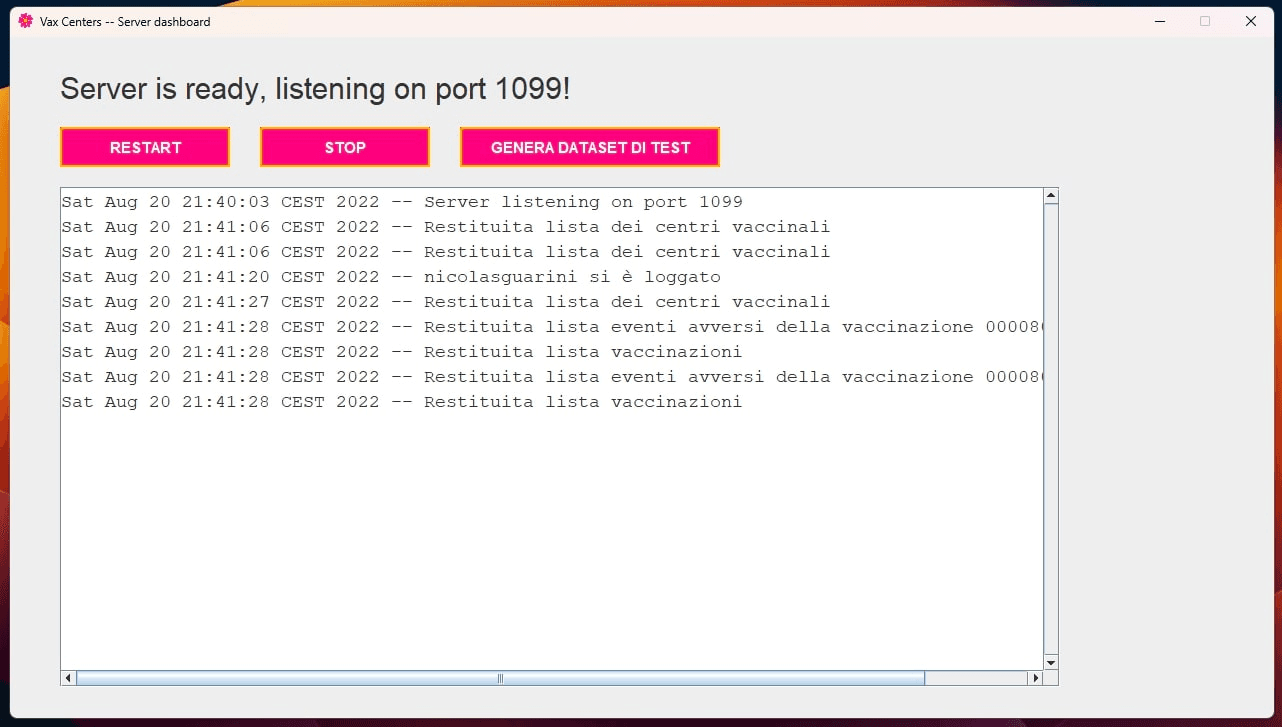This screenshot has height=727, width=1282.
Task: Stop the server with STOP button
Action: pos(345,147)
